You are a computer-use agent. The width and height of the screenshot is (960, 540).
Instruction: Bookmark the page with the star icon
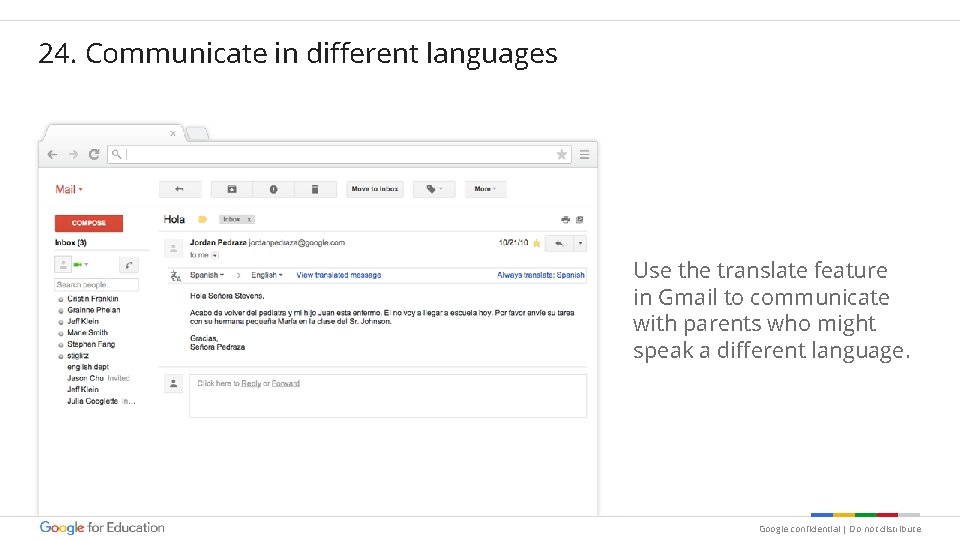click(x=561, y=154)
